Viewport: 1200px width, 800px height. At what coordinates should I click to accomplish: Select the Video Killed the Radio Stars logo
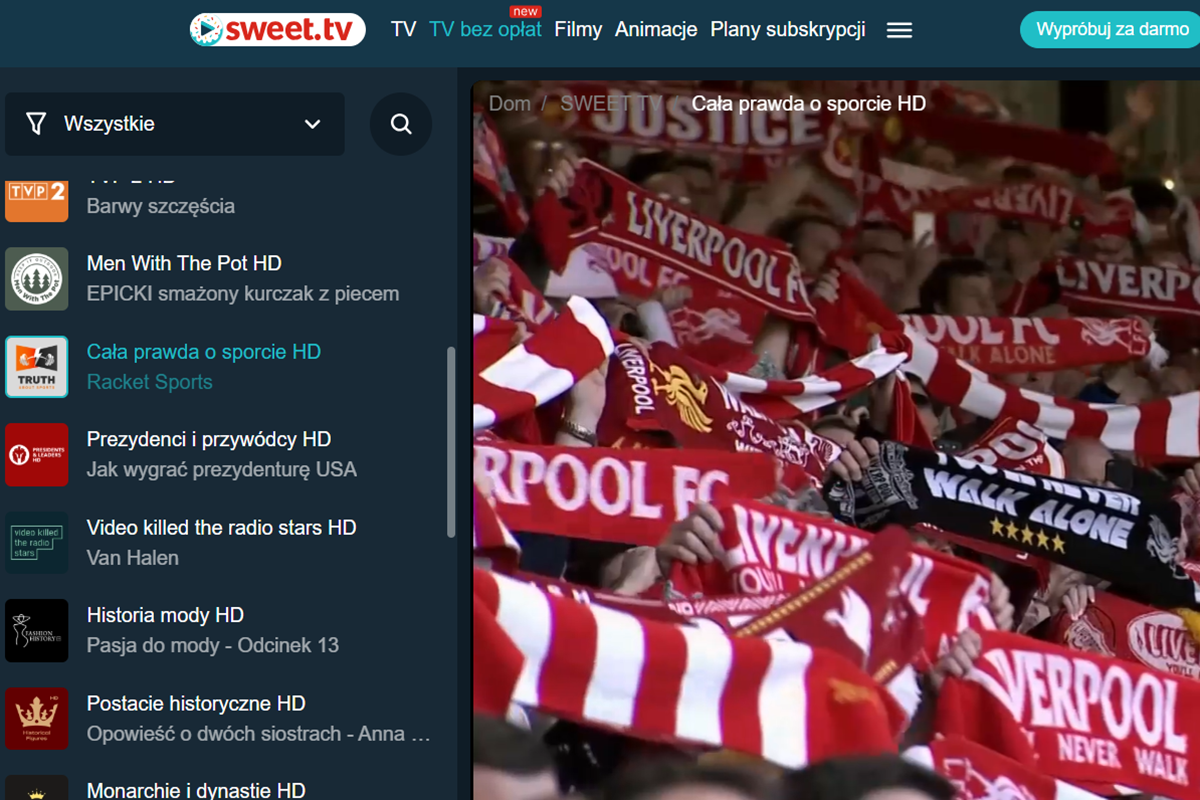37,543
